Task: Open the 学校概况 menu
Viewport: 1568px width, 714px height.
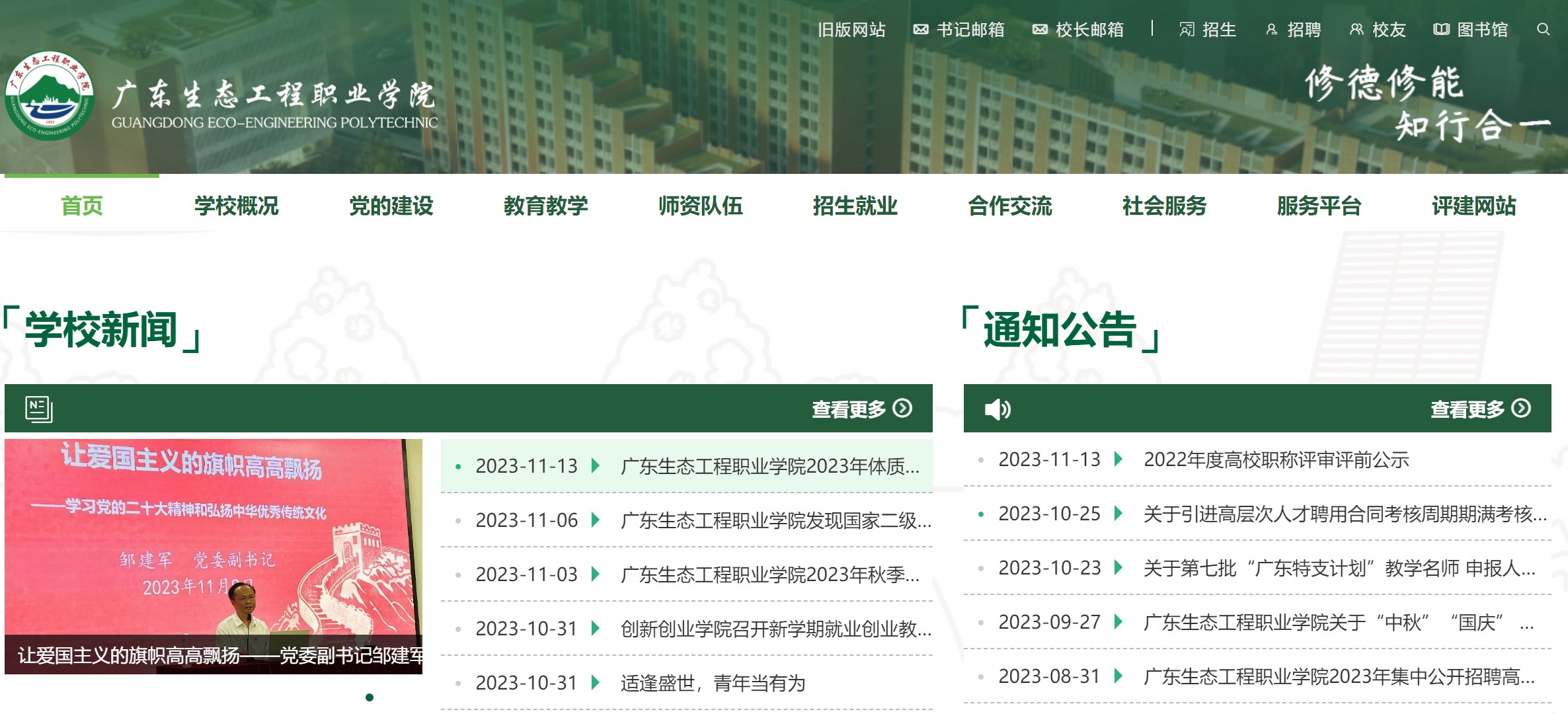Action: tap(237, 206)
